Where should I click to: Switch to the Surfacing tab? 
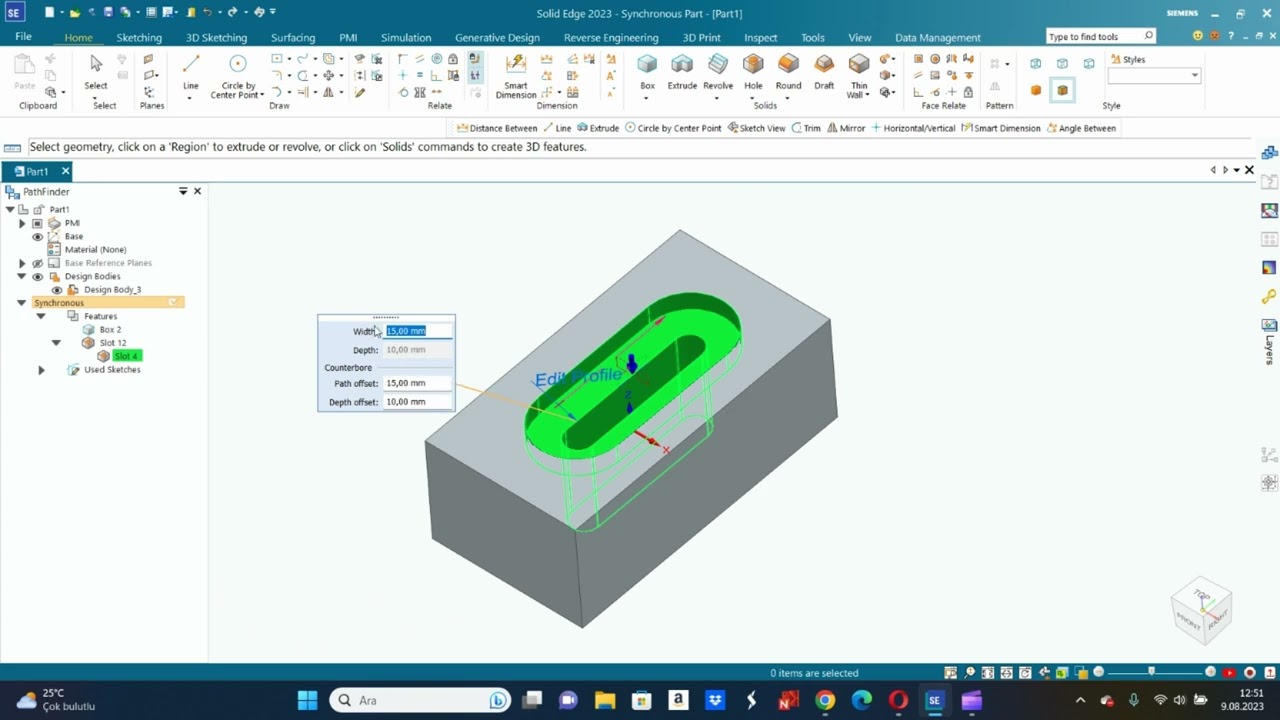[x=293, y=37]
